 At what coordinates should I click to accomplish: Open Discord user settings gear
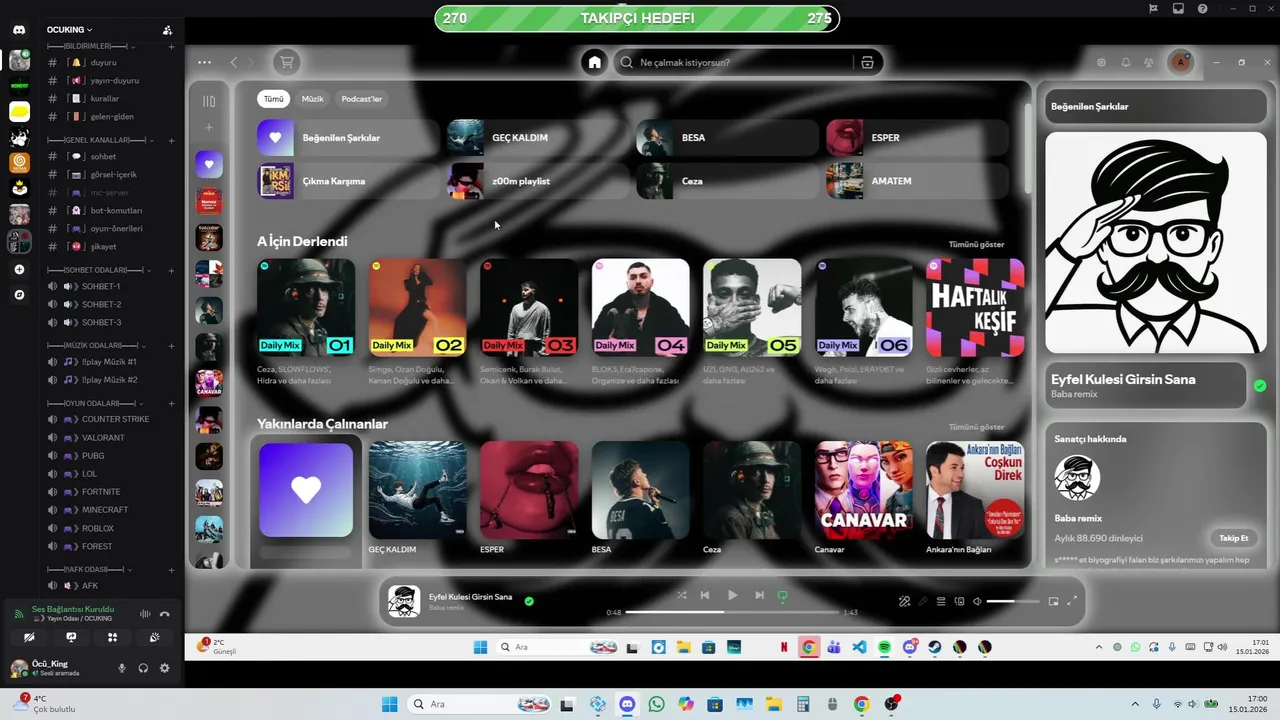tap(165, 668)
